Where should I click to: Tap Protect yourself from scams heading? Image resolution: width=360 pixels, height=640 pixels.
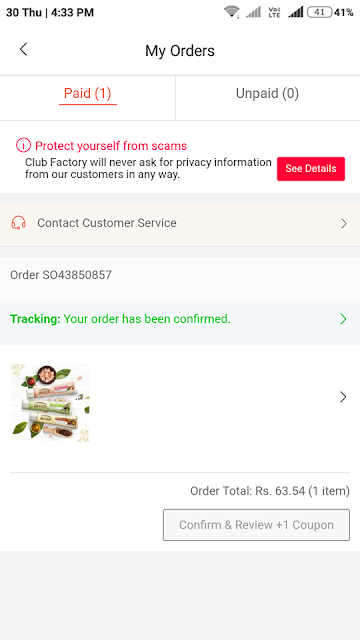111,146
